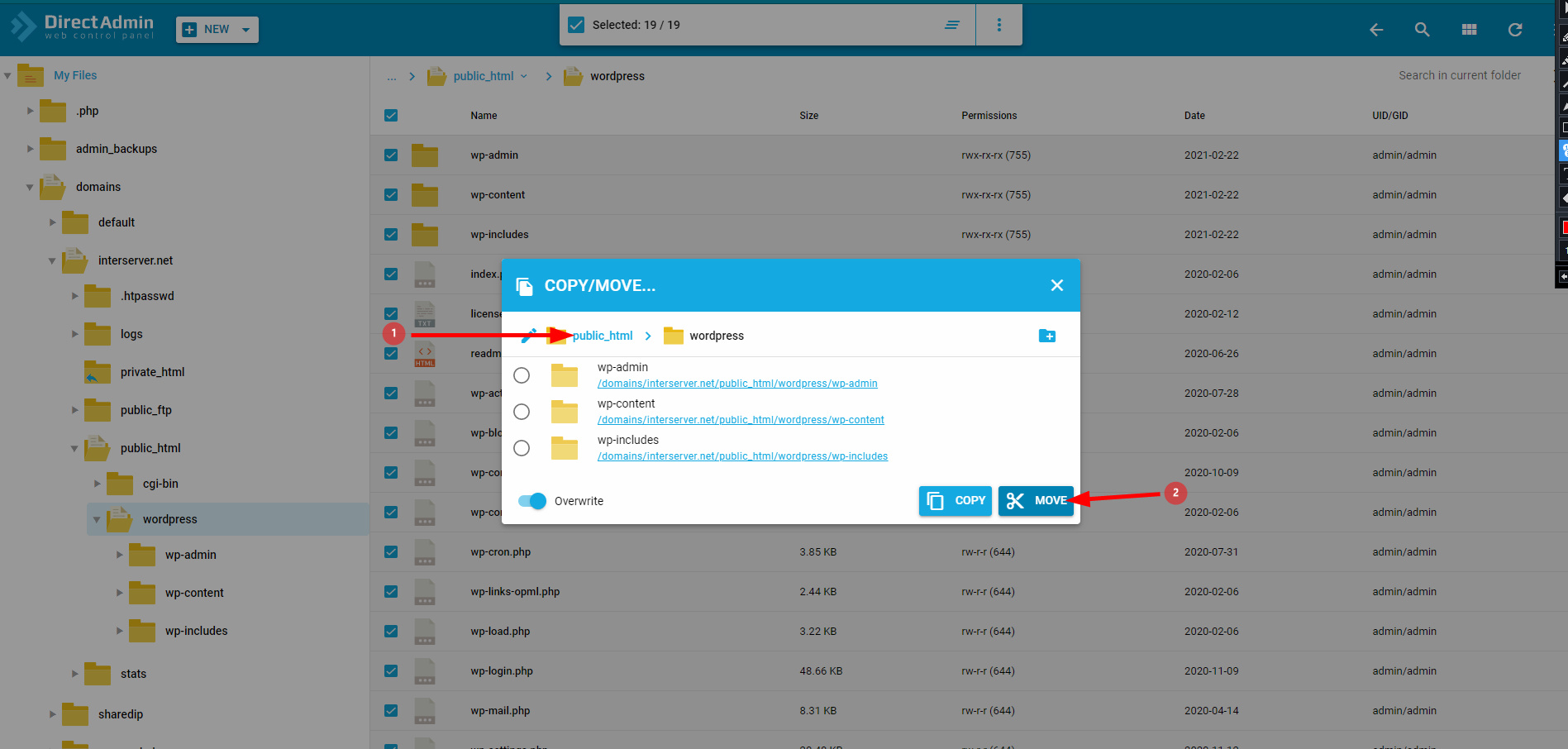The image size is (1568, 749).
Task: Create new folder icon in Copy/Move dialog
Action: point(1047,336)
